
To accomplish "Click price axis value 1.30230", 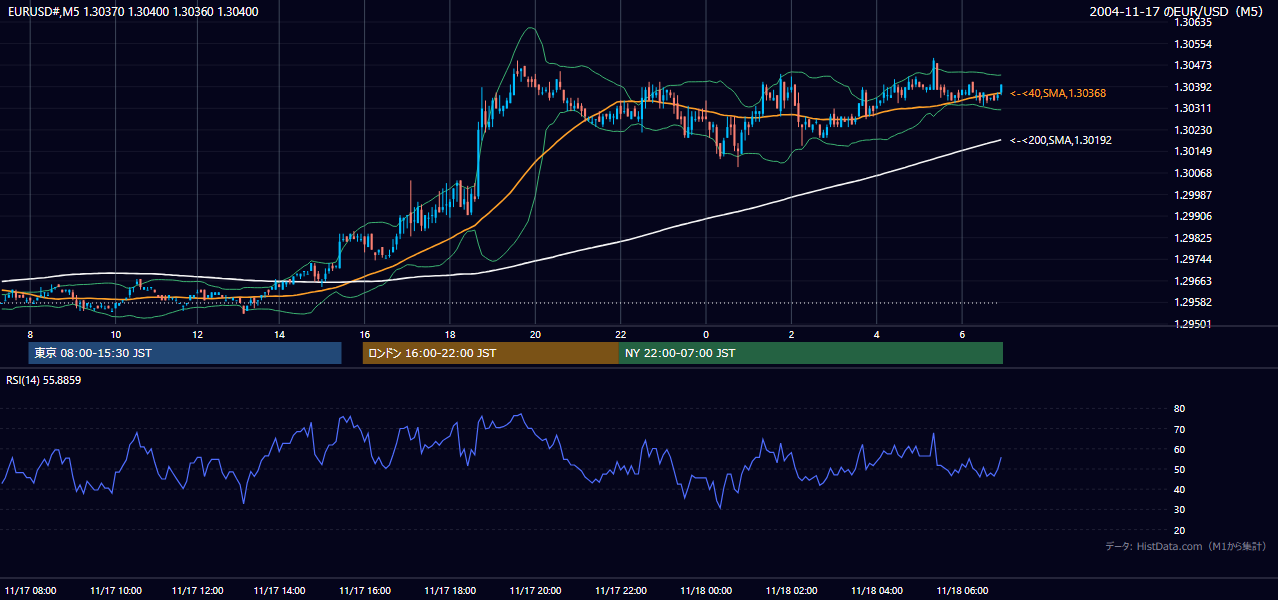I will (1193, 130).
